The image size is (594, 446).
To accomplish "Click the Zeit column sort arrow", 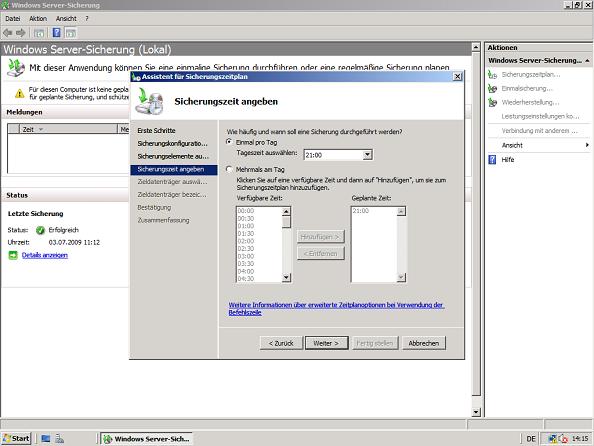I will tap(41, 129).
